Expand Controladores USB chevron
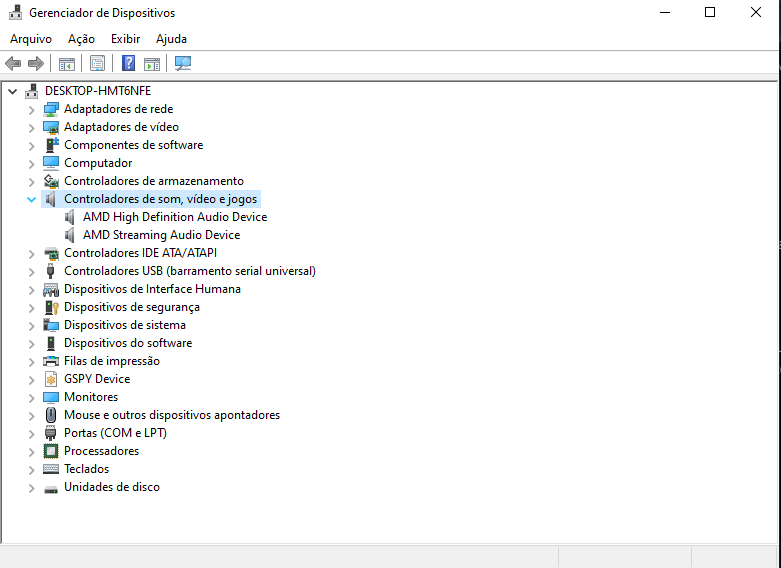This screenshot has height=568, width=781. (31, 272)
